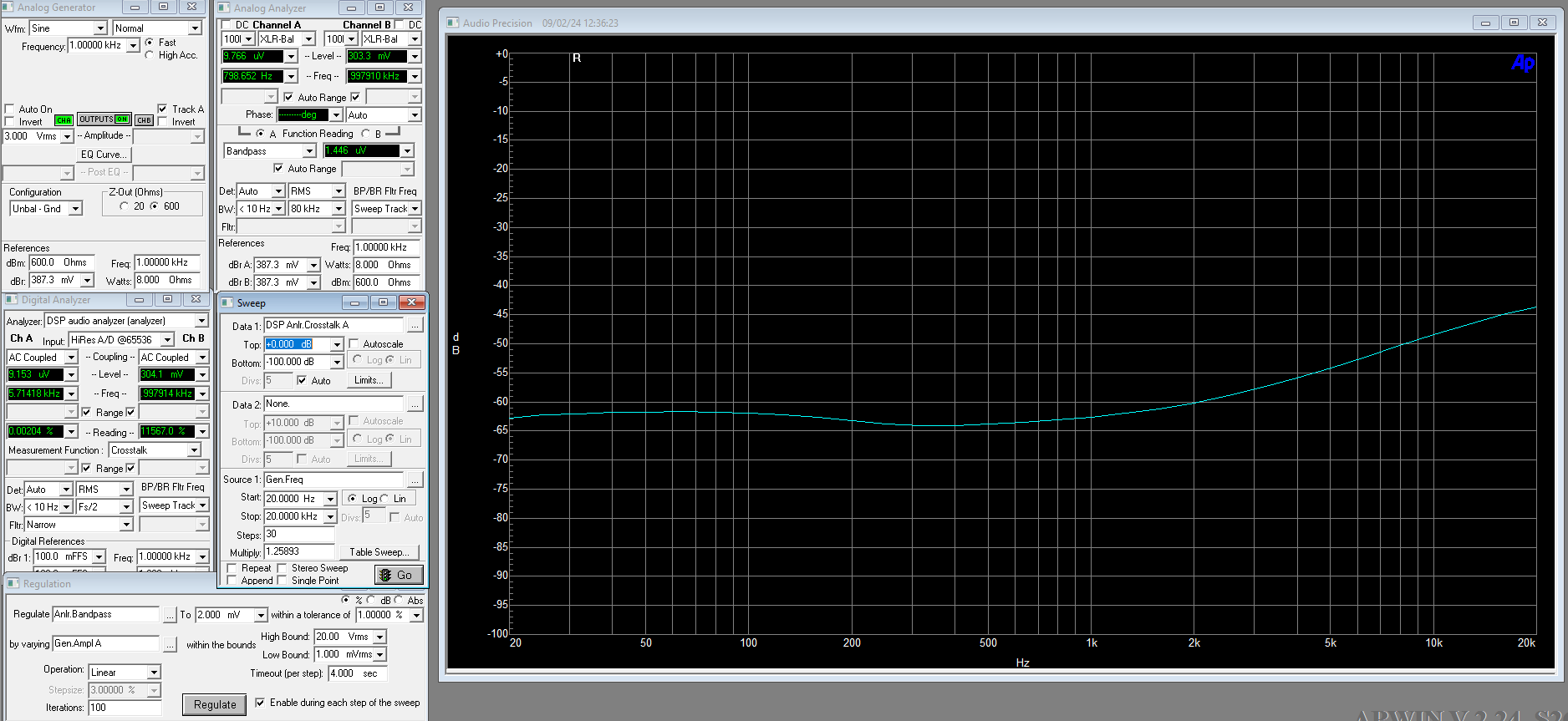Enable the Append checkbox
1568x721 pixels.
pyautogui.click(x=232, y=581)
